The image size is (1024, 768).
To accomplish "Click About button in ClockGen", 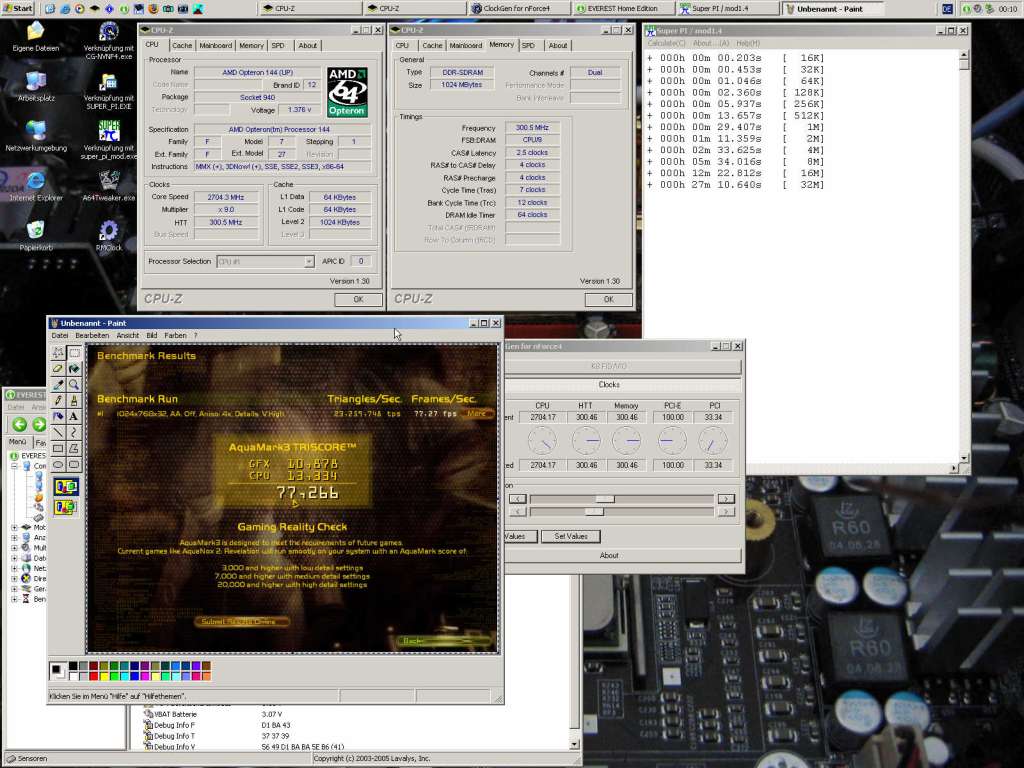I will click(x=623, y=555).
